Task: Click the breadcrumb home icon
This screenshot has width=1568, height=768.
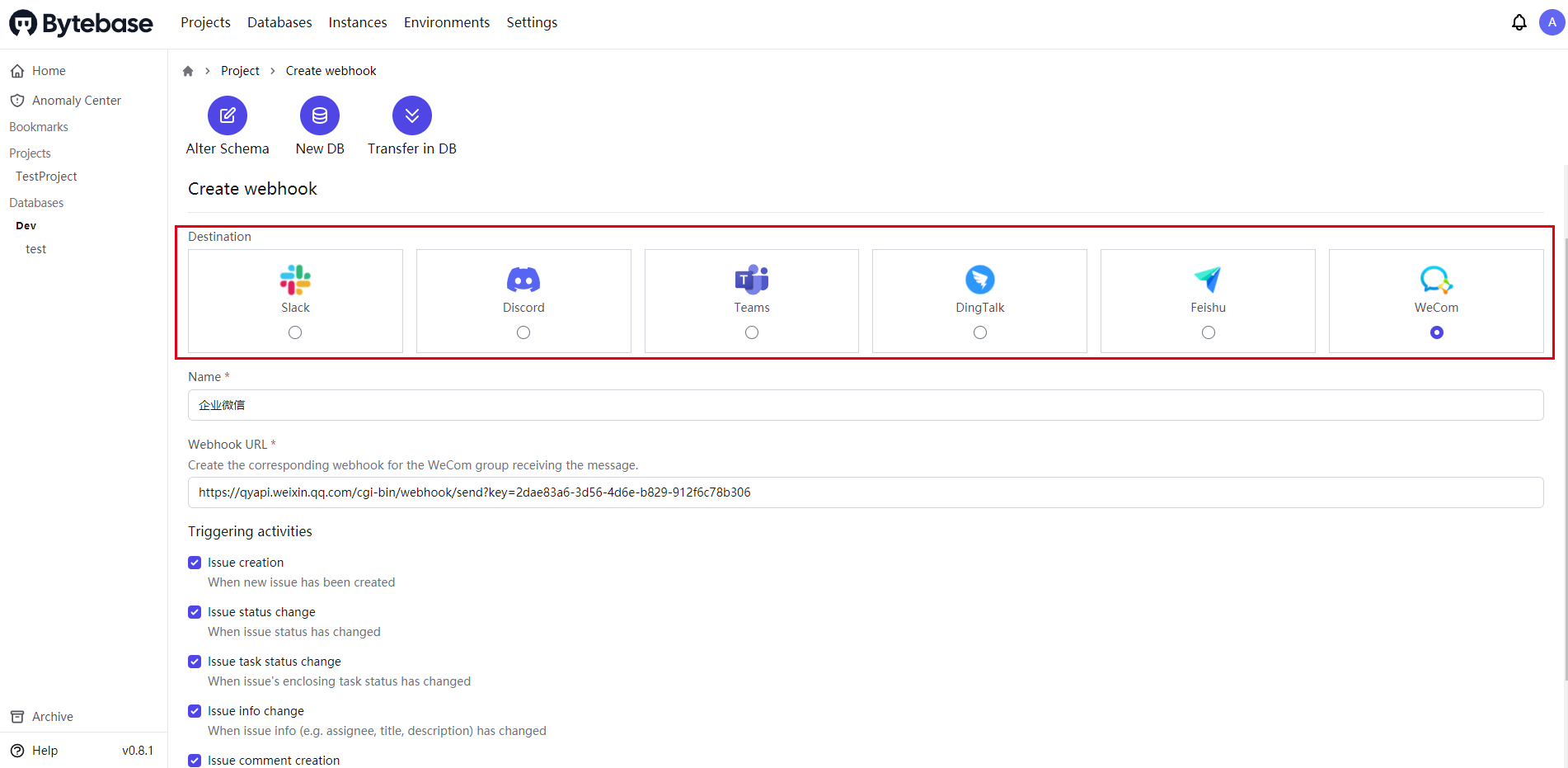Action: (188, 71)
